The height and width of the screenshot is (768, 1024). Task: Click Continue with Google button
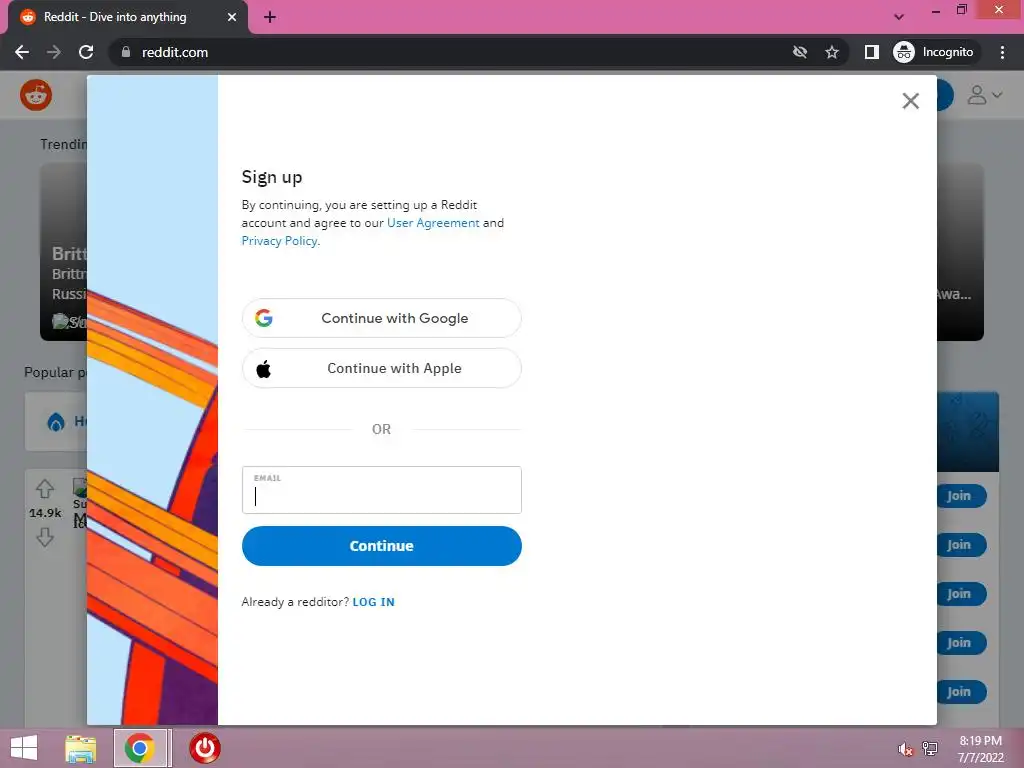381,318
